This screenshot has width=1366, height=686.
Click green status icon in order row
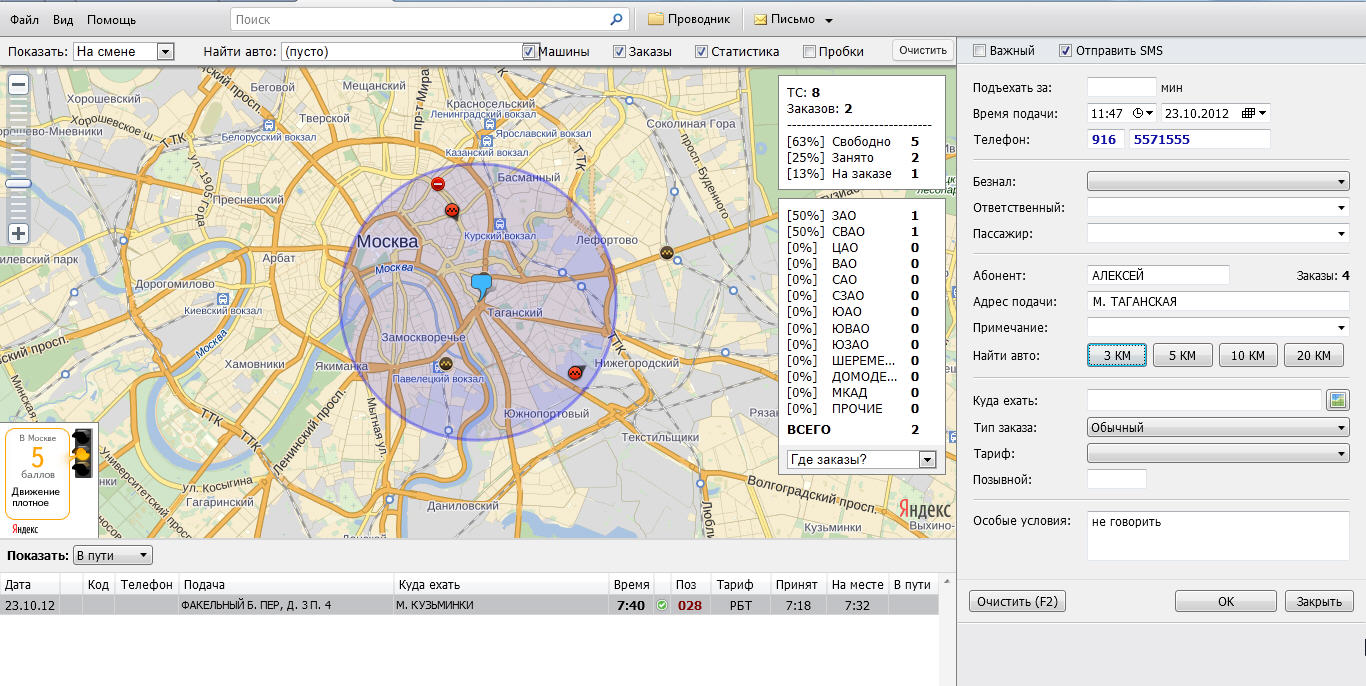(x=662, y=605)
